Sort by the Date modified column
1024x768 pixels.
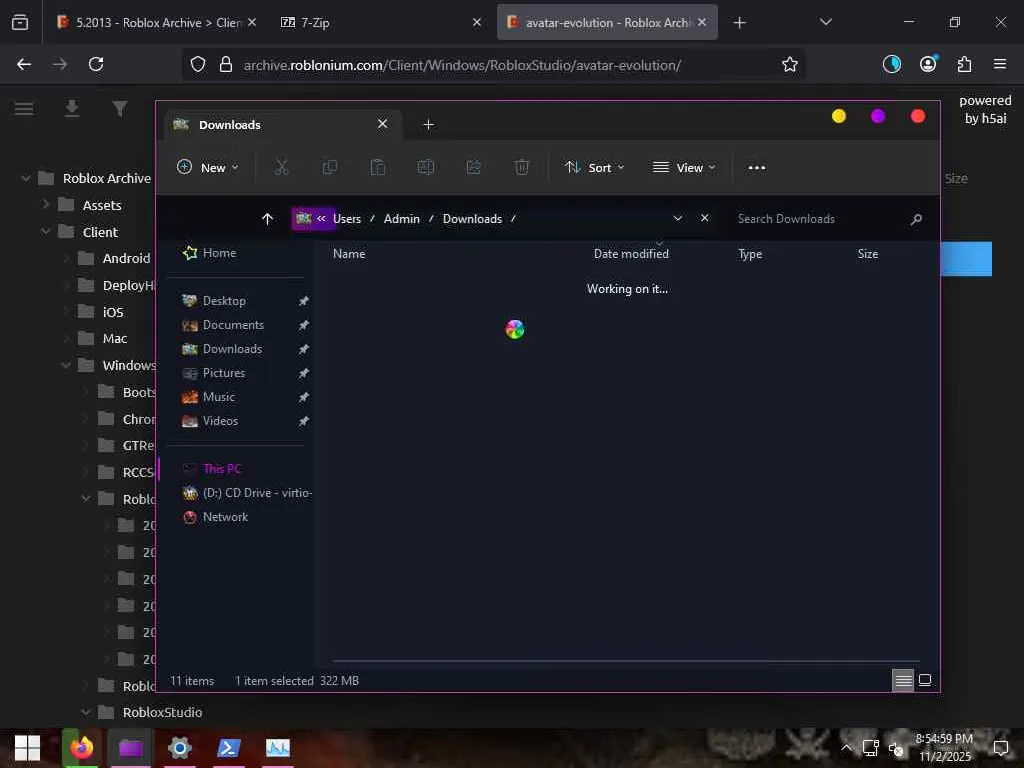631,253
